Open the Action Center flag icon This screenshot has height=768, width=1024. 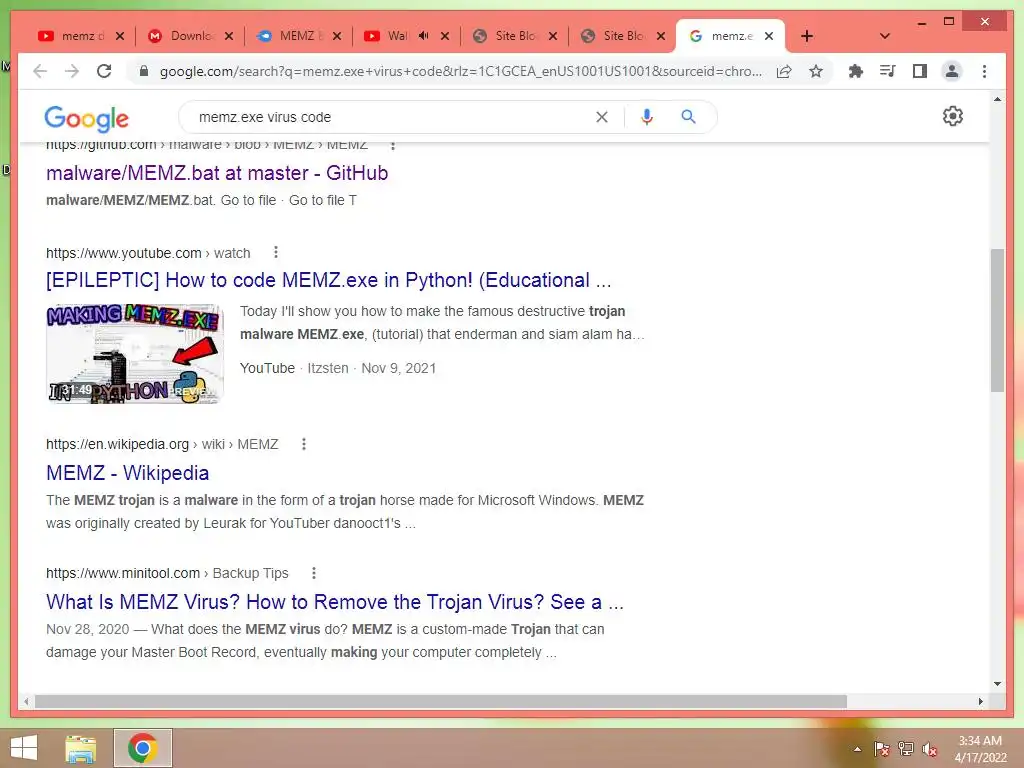click(x=881, y=749)
